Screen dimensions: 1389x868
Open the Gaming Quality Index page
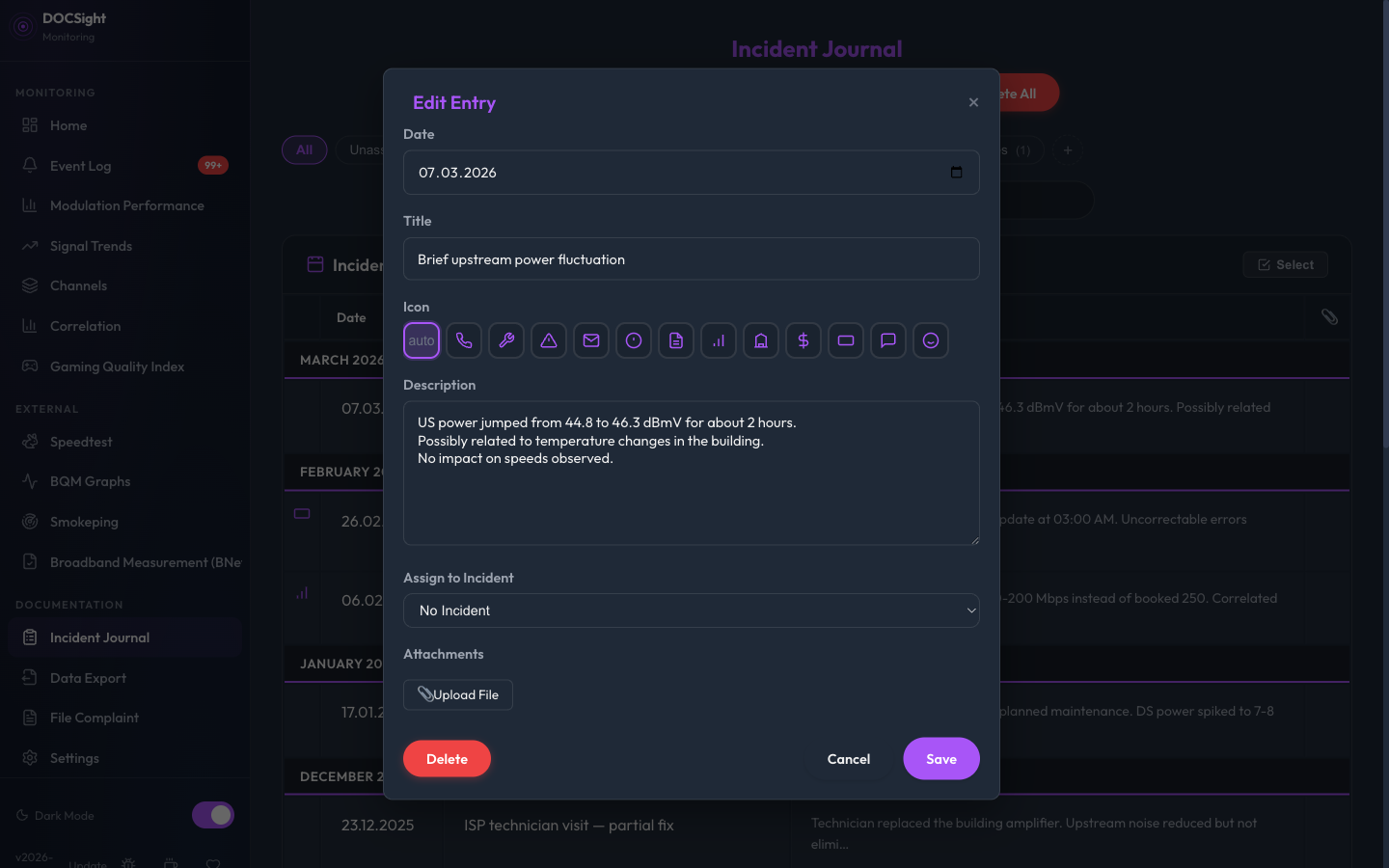coord(116,366)
